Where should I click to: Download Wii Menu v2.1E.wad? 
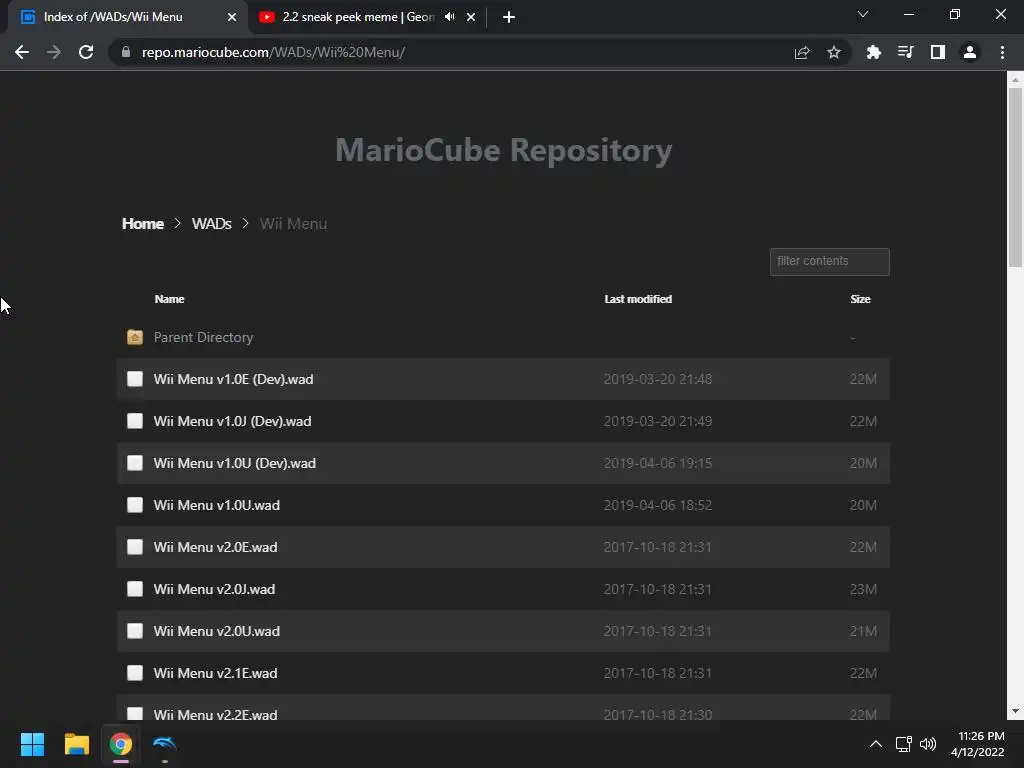[x=216, y=673]
